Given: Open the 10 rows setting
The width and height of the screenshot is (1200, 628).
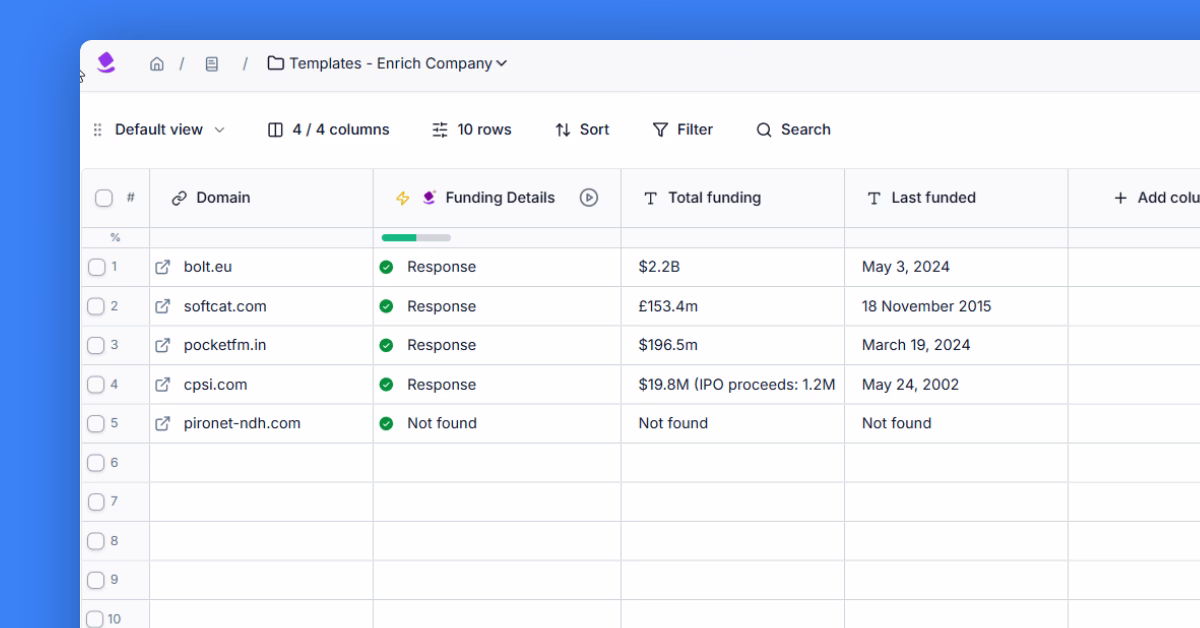Looking at the screenshot, I should coord(472,130).
